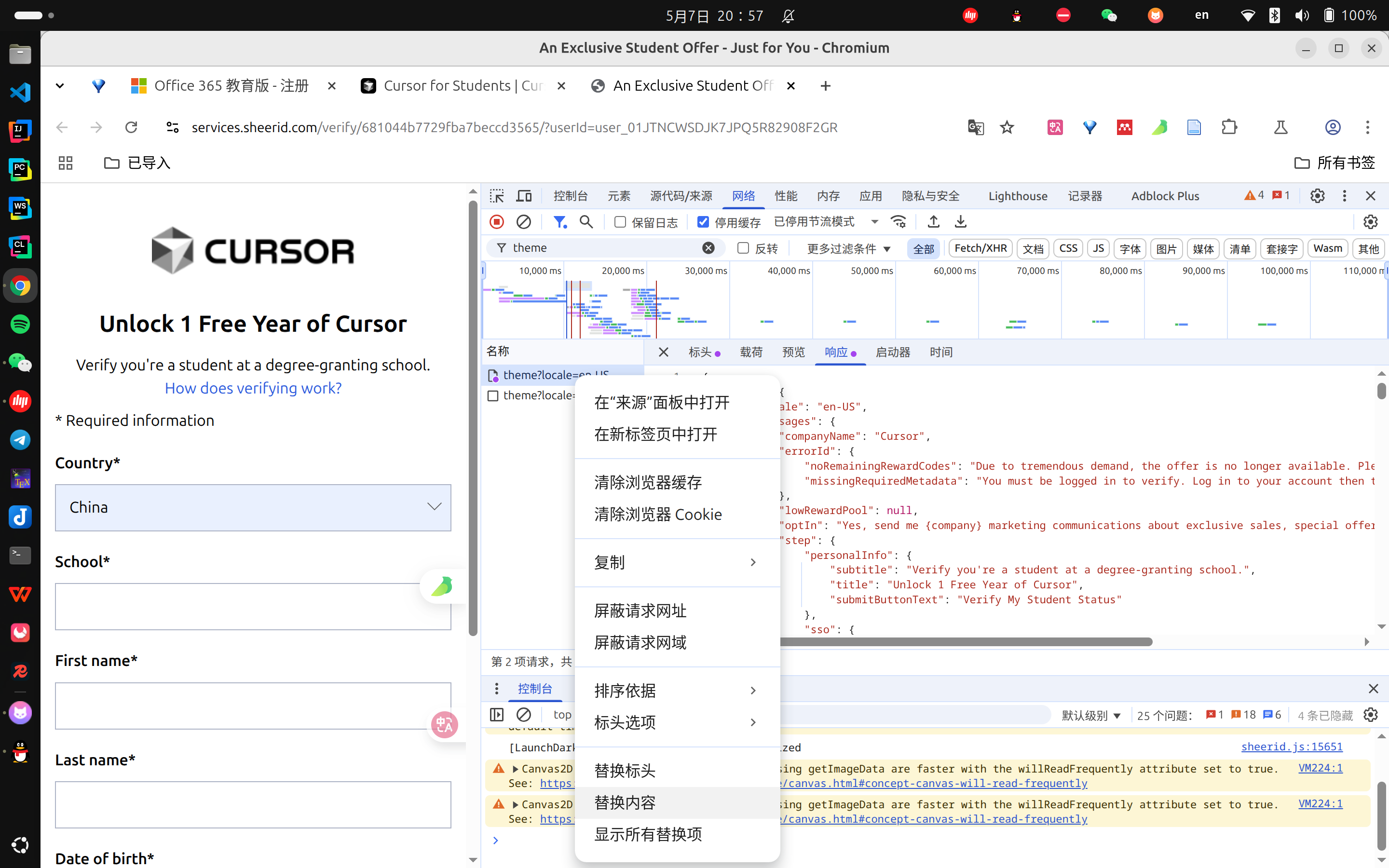This screenshot has height=868, width=1389.
Task: Open network panel settings gear
Action: 1371,222
